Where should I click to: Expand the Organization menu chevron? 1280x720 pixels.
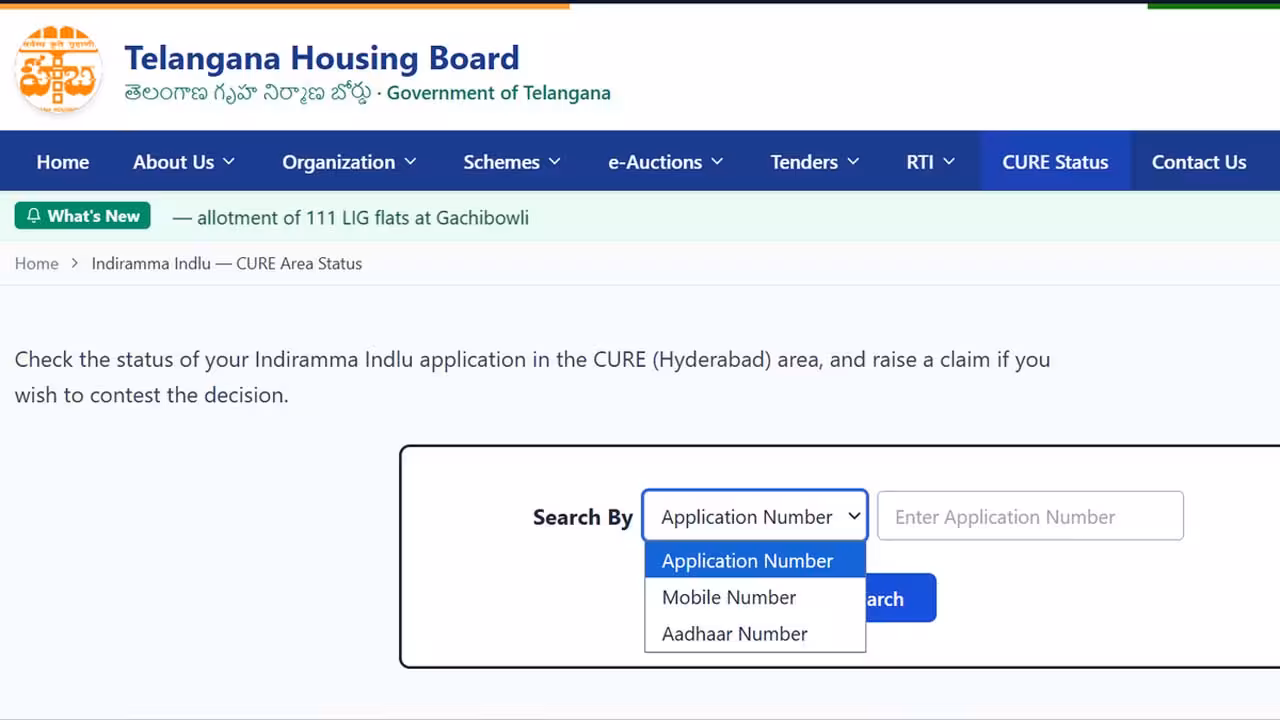[x=410, y=161]
